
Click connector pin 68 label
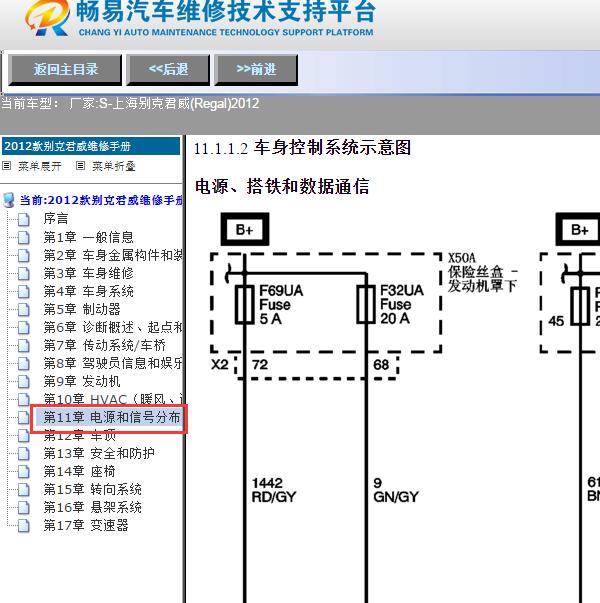coord(381,365)
